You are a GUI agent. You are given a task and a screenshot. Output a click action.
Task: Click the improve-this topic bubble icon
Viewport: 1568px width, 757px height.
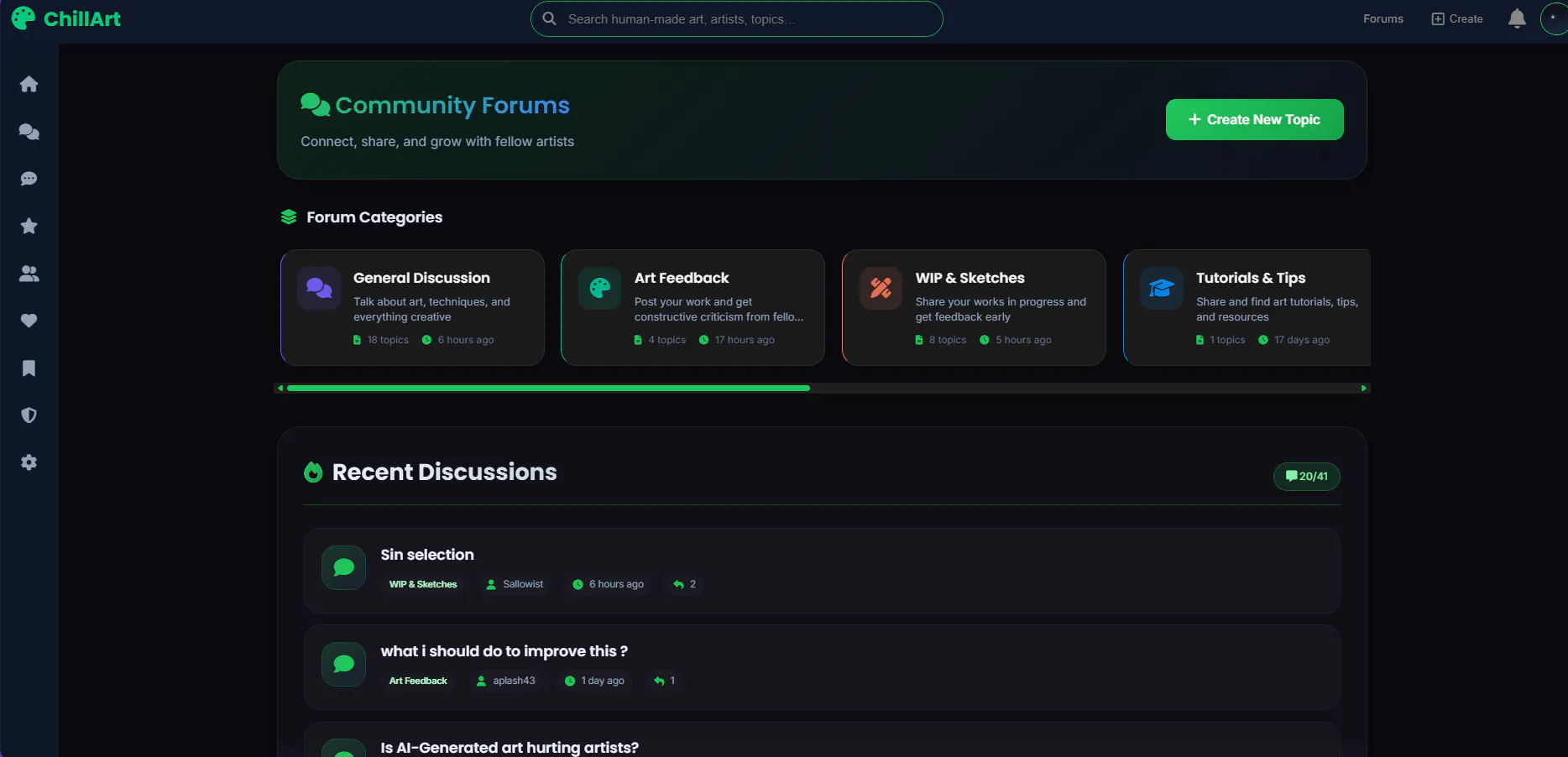[x=344, y=664]
